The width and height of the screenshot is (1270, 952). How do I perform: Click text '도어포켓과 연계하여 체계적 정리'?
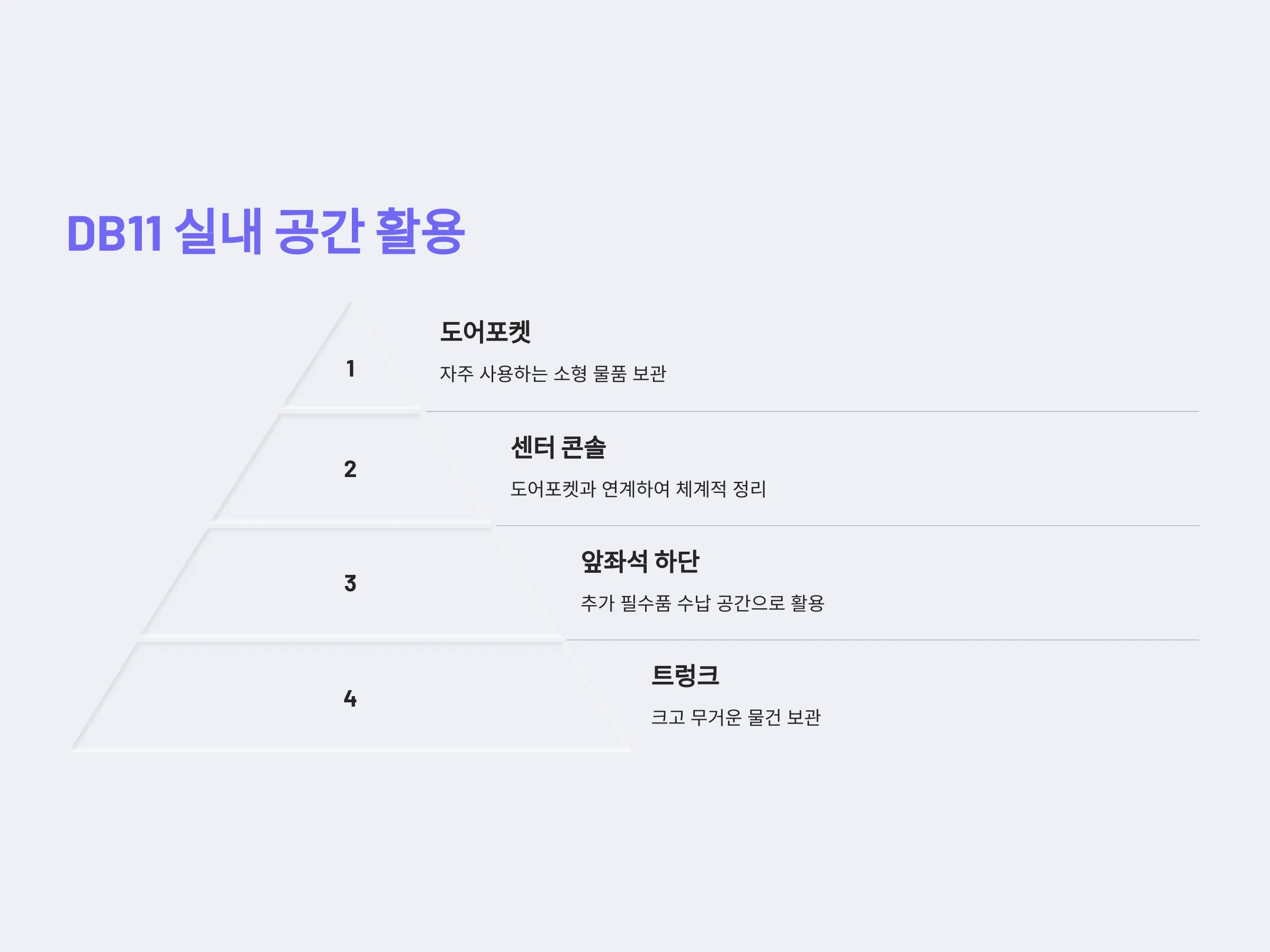tap(638, 489)
